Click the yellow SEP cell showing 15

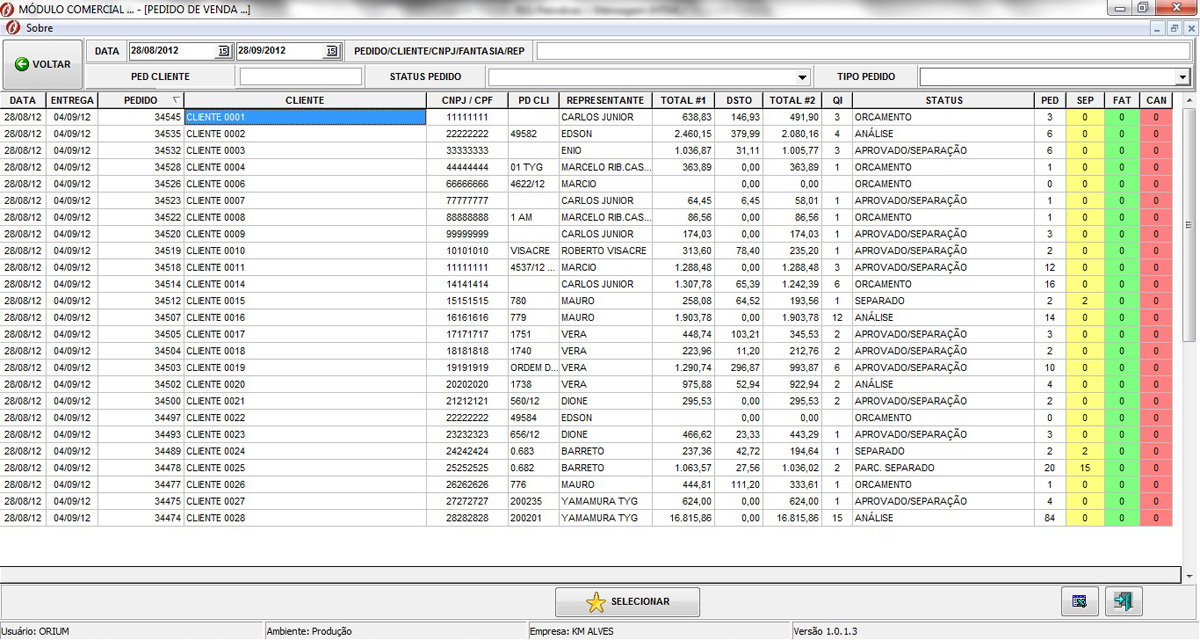click(x=1084, y=468)
